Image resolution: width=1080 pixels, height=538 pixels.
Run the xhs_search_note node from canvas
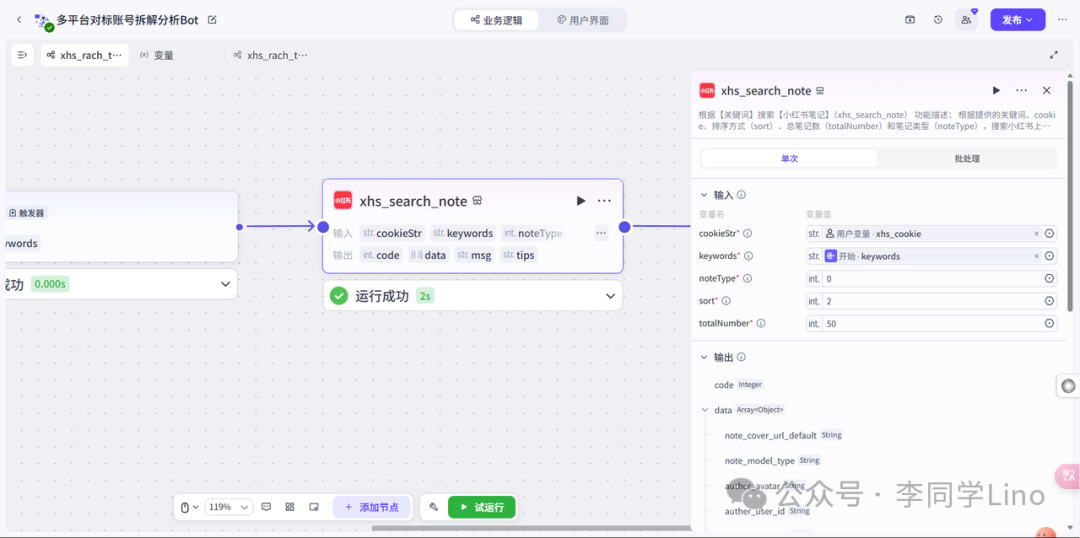(581, 200)
